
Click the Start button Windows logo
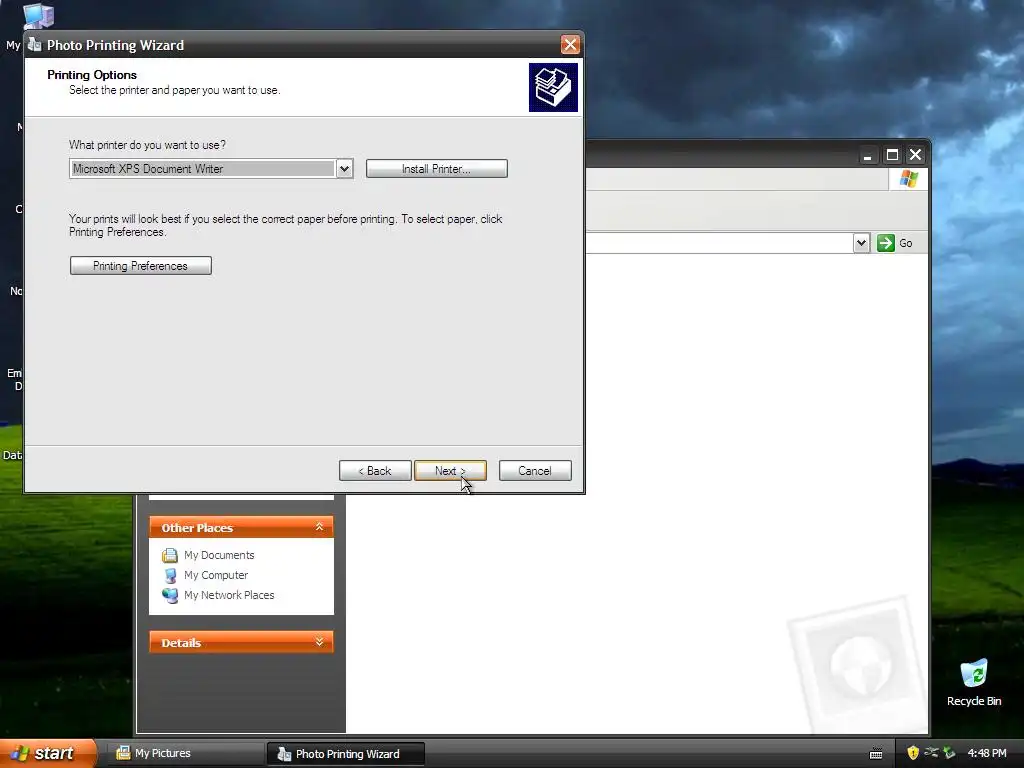pos(20,753)
